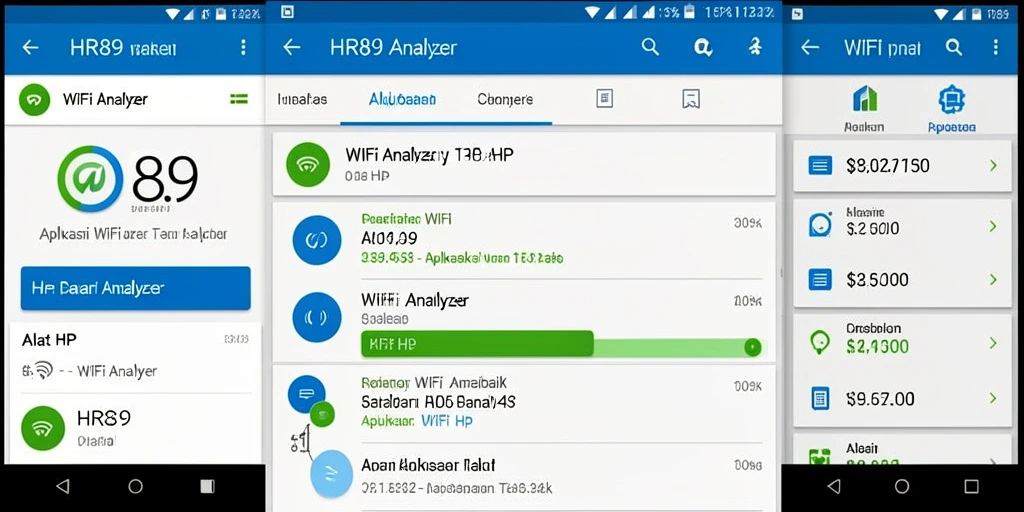Tap the rightmost icon in HR89 Analyzer toolbar
Viewport: 1024px width, 512px height.
755,46
